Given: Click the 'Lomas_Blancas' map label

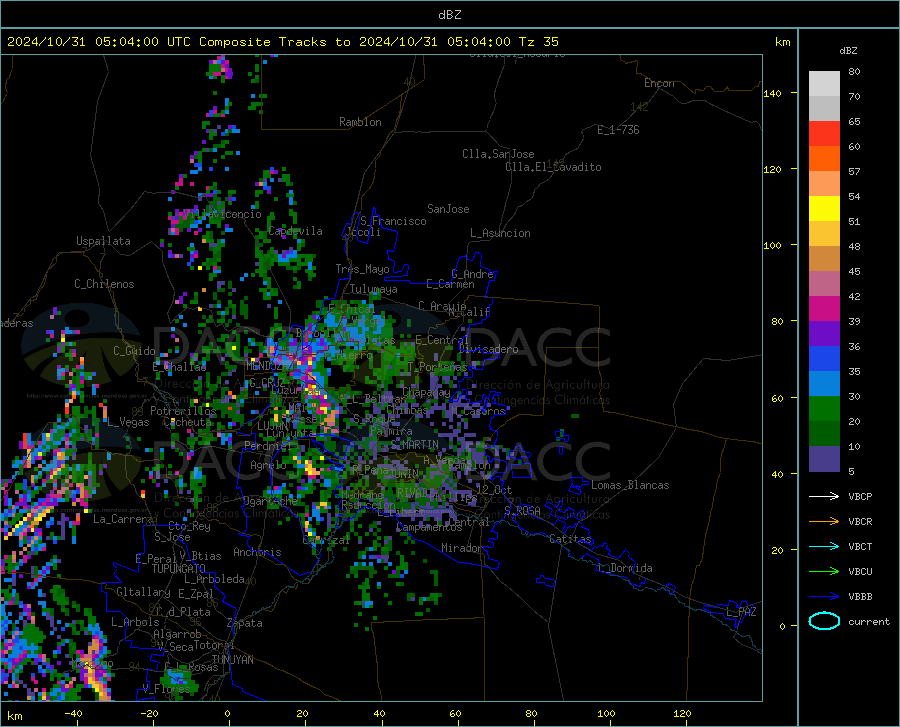Looking at the screenshot, I should [x=630, y=485].
